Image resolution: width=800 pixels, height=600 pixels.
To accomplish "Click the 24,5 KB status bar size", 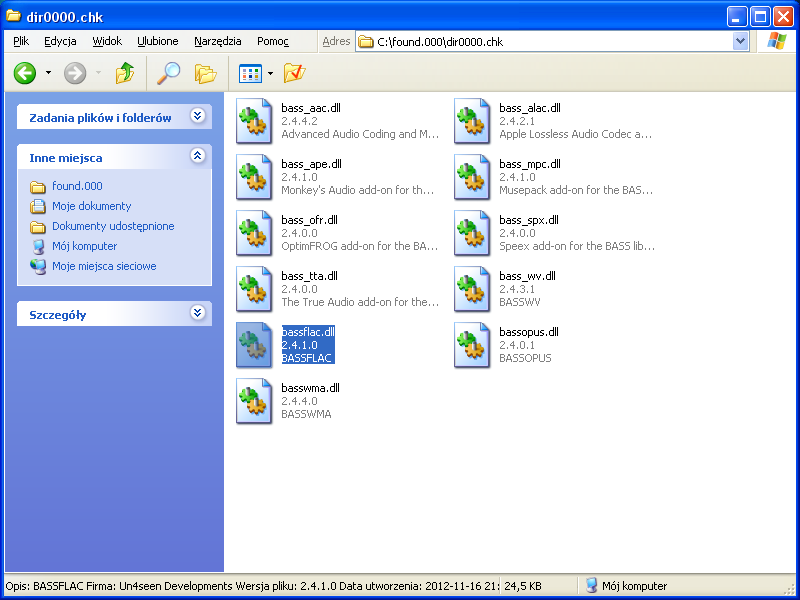I will (x=523, y=586).
